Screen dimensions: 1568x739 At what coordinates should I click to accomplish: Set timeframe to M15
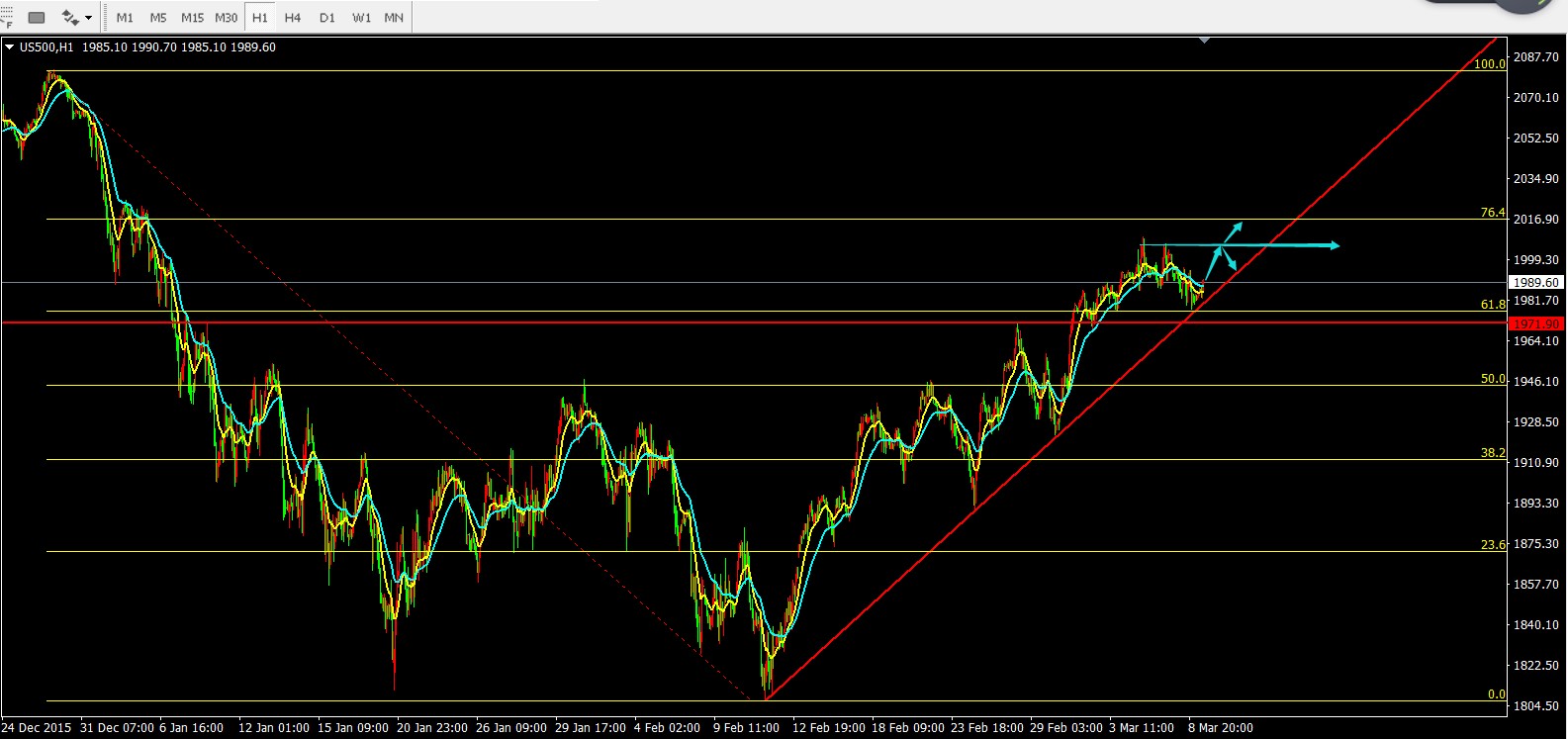tap(192, 18)
